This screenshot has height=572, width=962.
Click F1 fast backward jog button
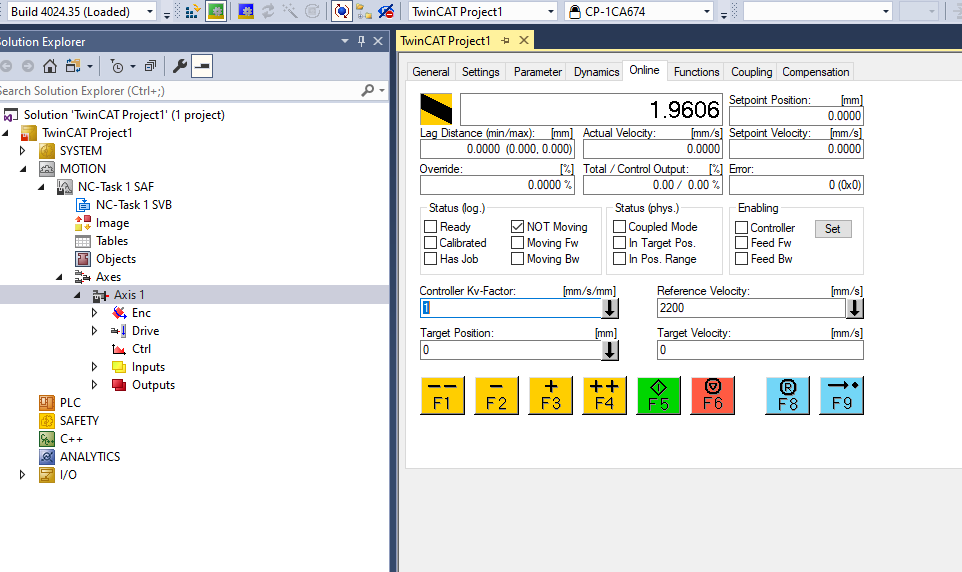coord(442,396)
